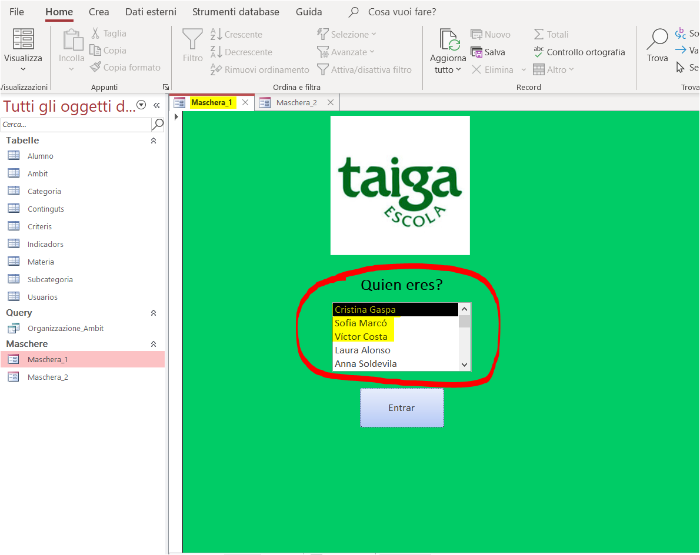Click the Cerca search field
The height and width of the screenshot is (555, 700).
[76, 124]
